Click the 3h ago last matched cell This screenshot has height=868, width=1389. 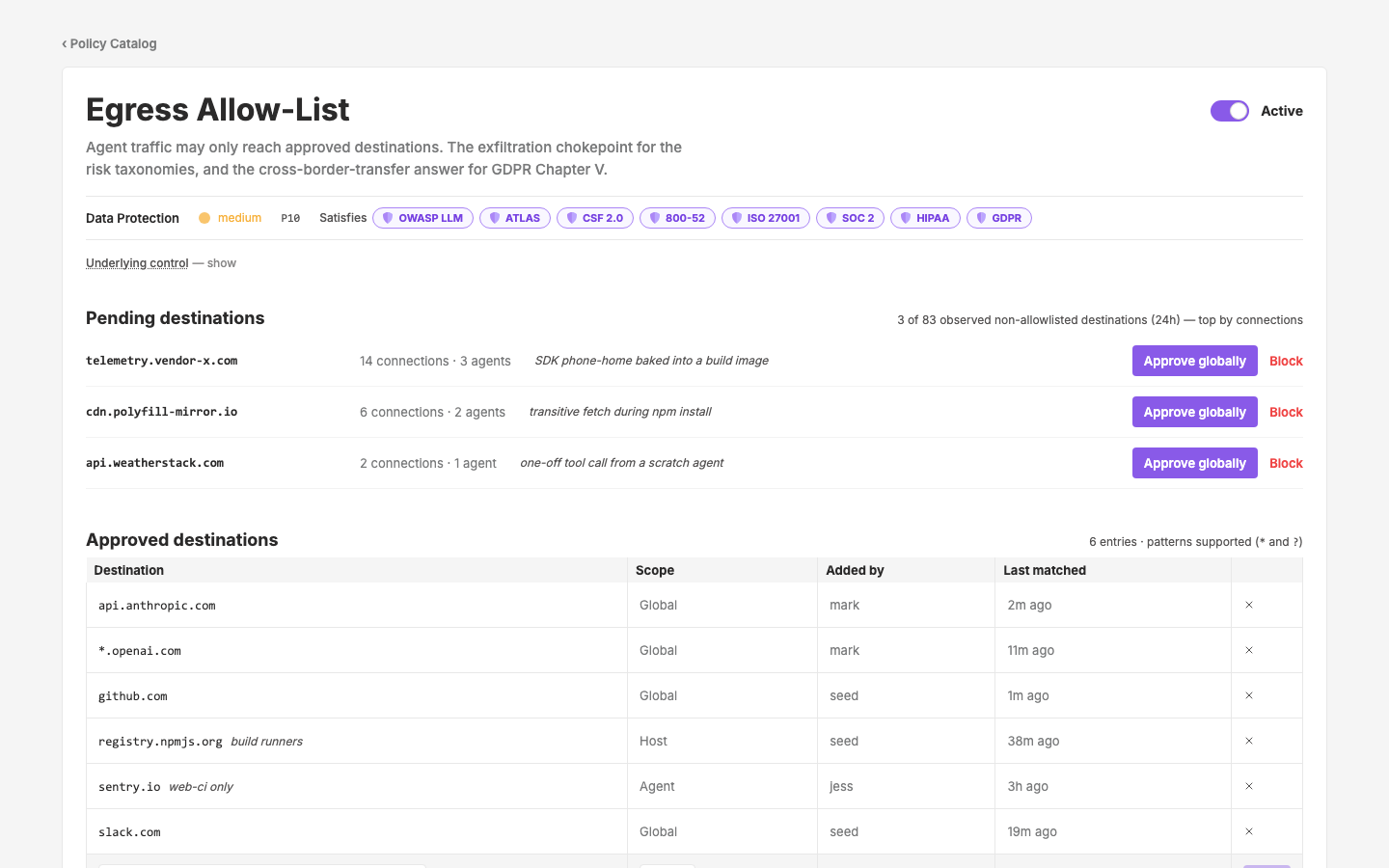[1113, 786]
